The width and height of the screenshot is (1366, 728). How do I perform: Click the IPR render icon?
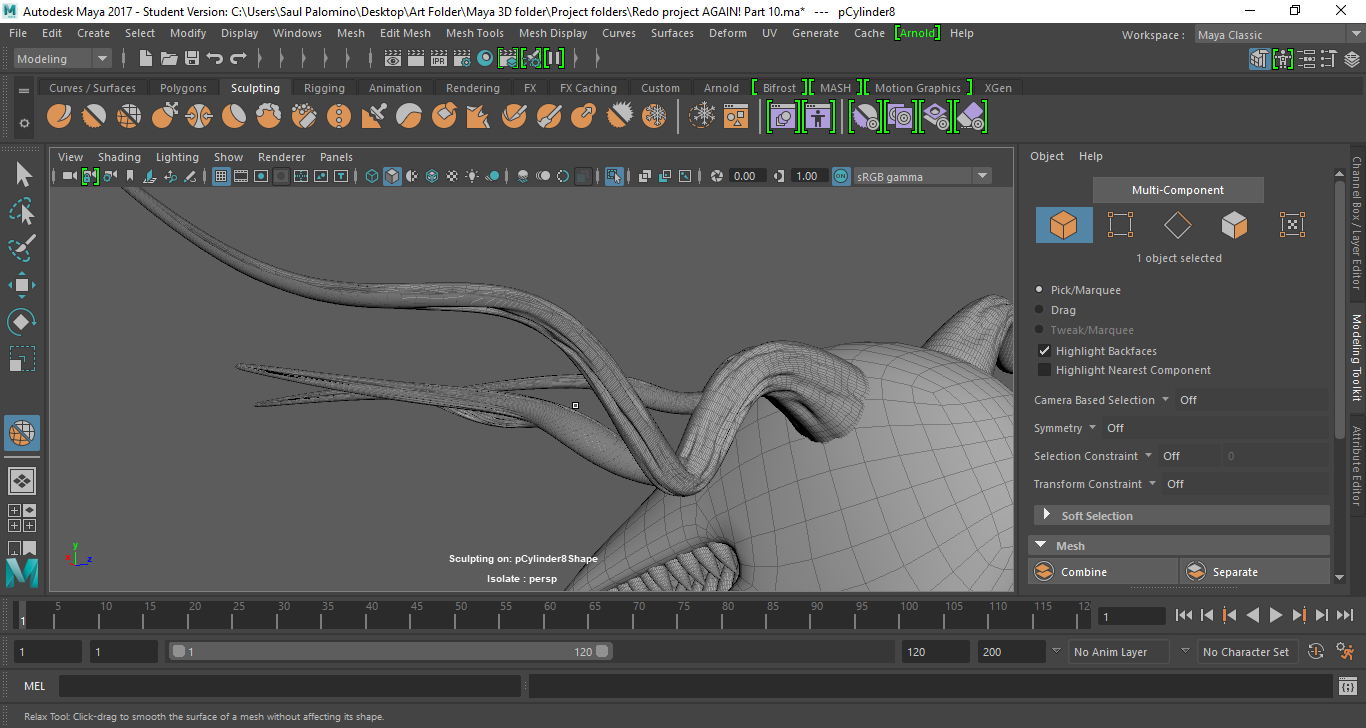pyautogui.click(x=438, y=59)
